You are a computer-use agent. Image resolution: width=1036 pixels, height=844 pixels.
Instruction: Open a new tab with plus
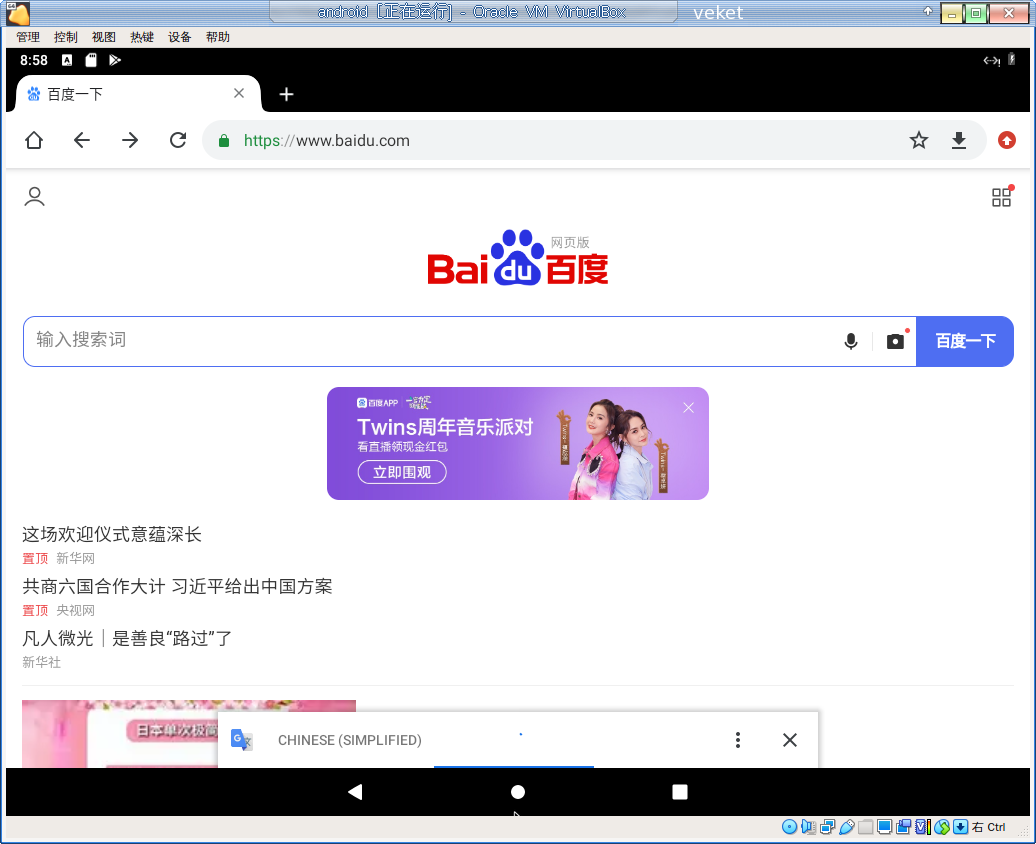click(286, 94)
